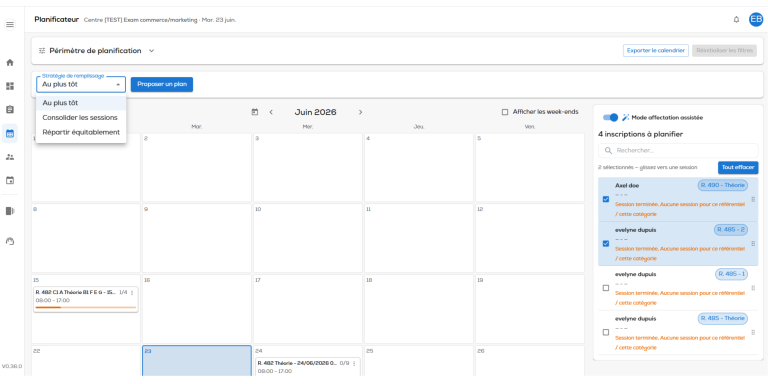Click Réinitialiser les filtres button

tap(724, 50)
